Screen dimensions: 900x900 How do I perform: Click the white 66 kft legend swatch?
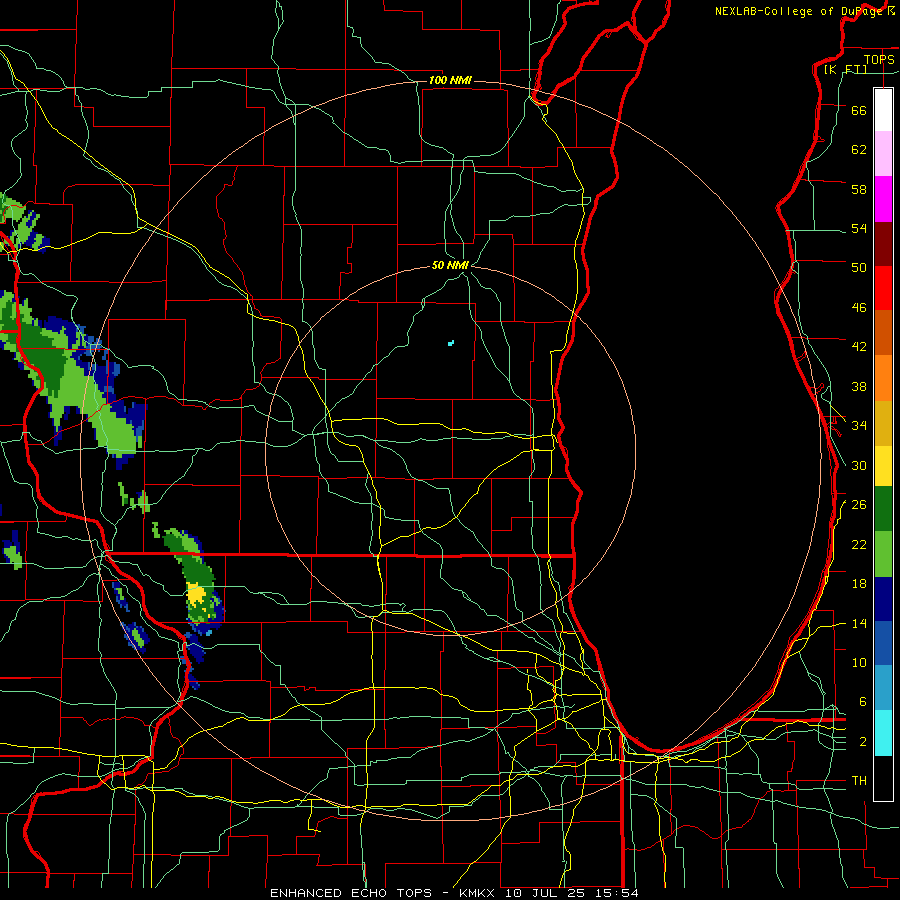click(x=883, y=110)
